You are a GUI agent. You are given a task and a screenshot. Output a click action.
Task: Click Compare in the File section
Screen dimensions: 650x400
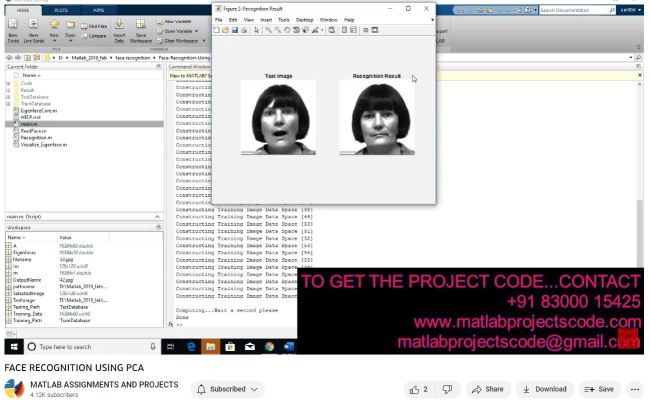[94, 36]
